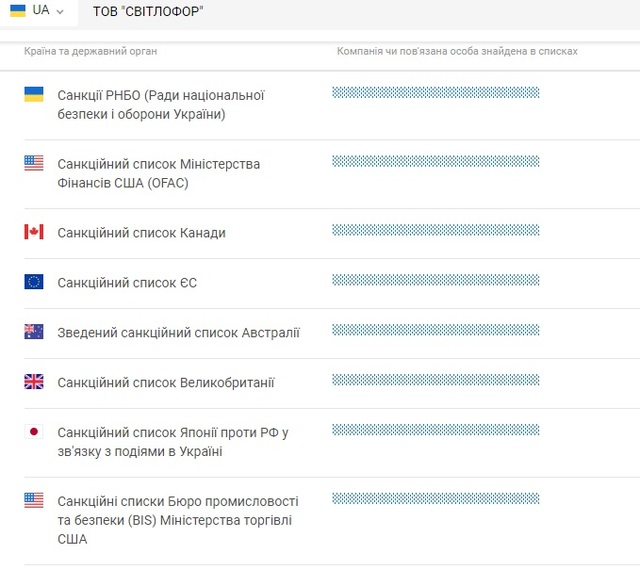This screenshot has width=640, height=570.
Task: Open Зведений санкційний список Австралії
Action: (178, 333)
